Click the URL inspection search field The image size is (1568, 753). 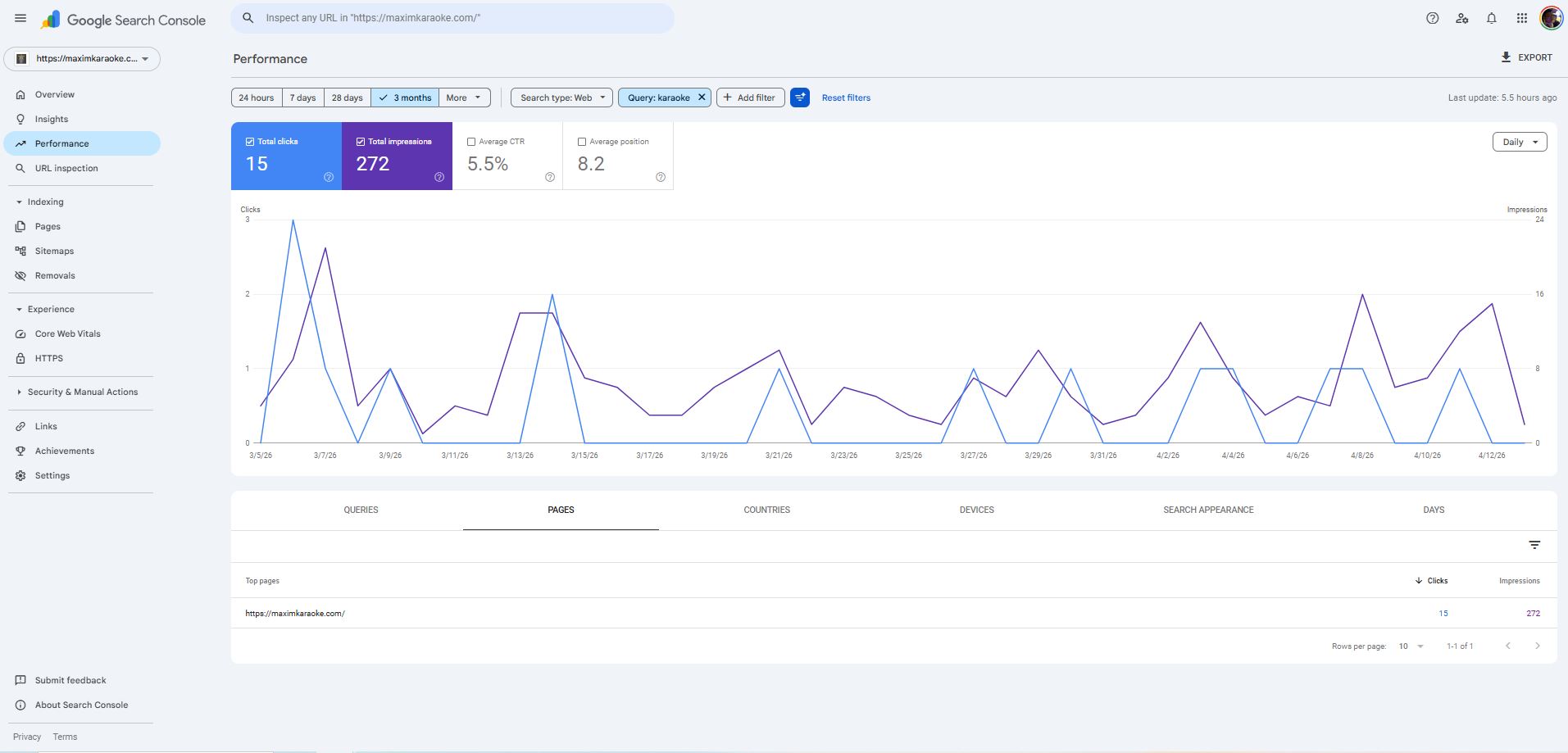pyautogui.click(x=452, y=18)
